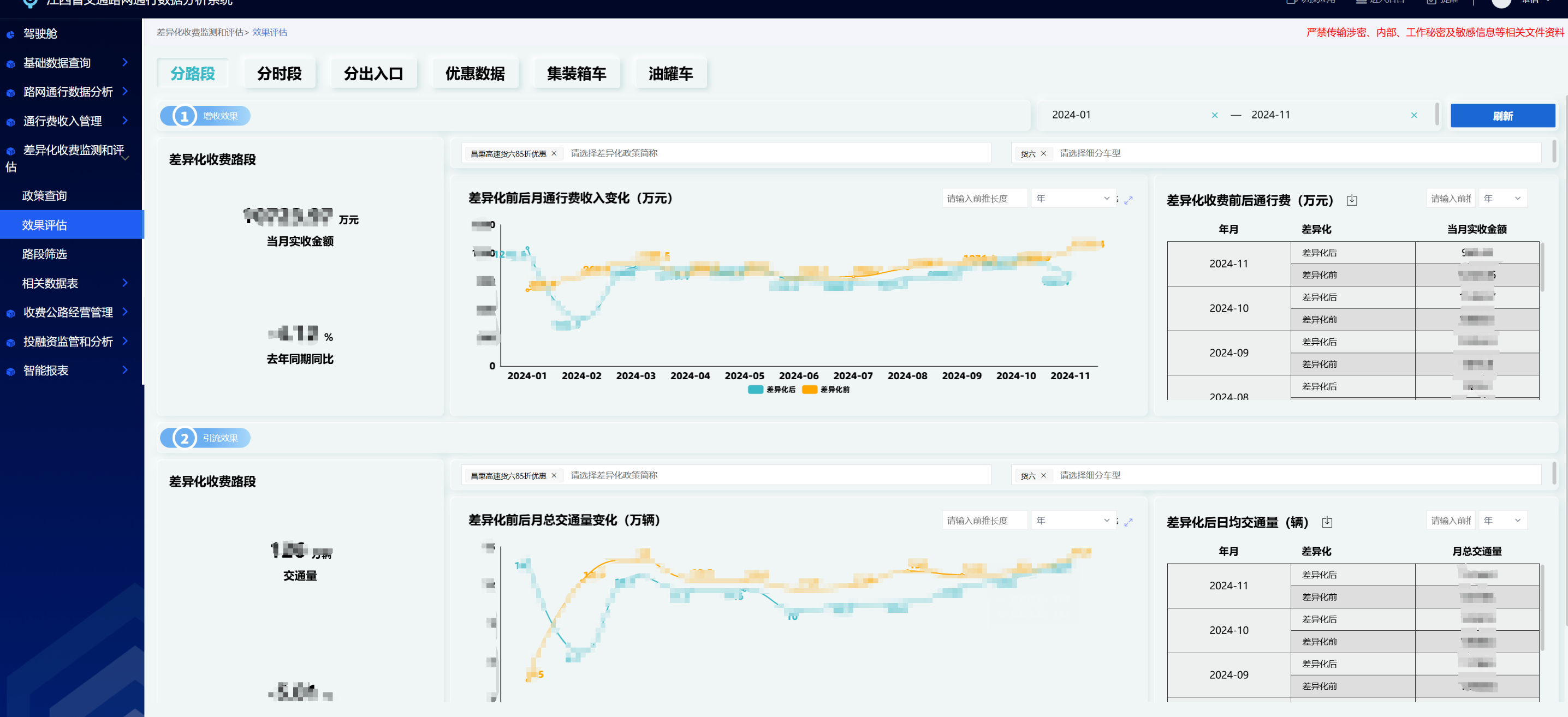Viewport: 1568px width, 717px height.
Task: Click the cube icon beside 收费公路经营管理
Action: tap(10, 313)
